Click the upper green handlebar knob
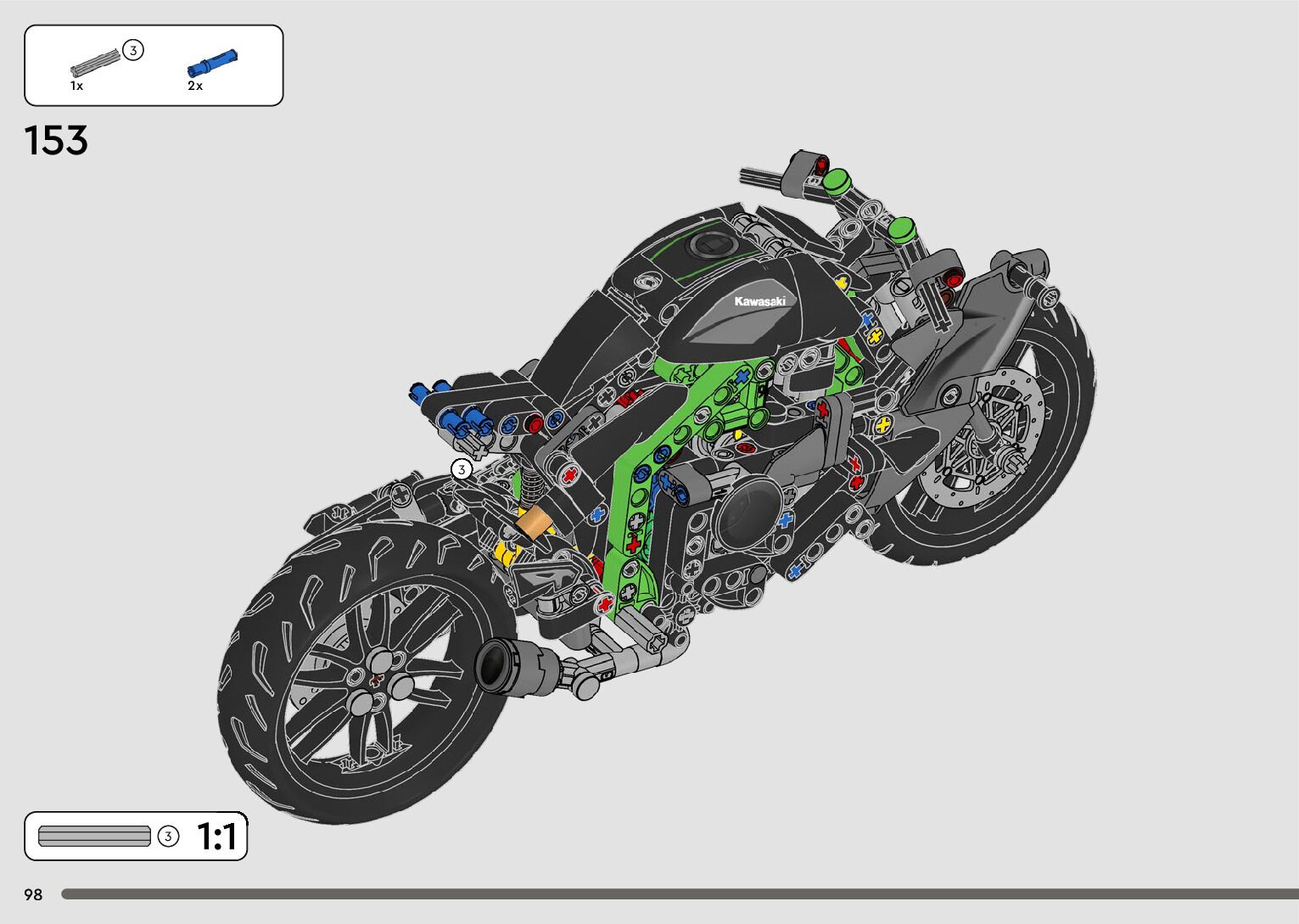Screen dimensions: 1299x924 click(837, 179)
